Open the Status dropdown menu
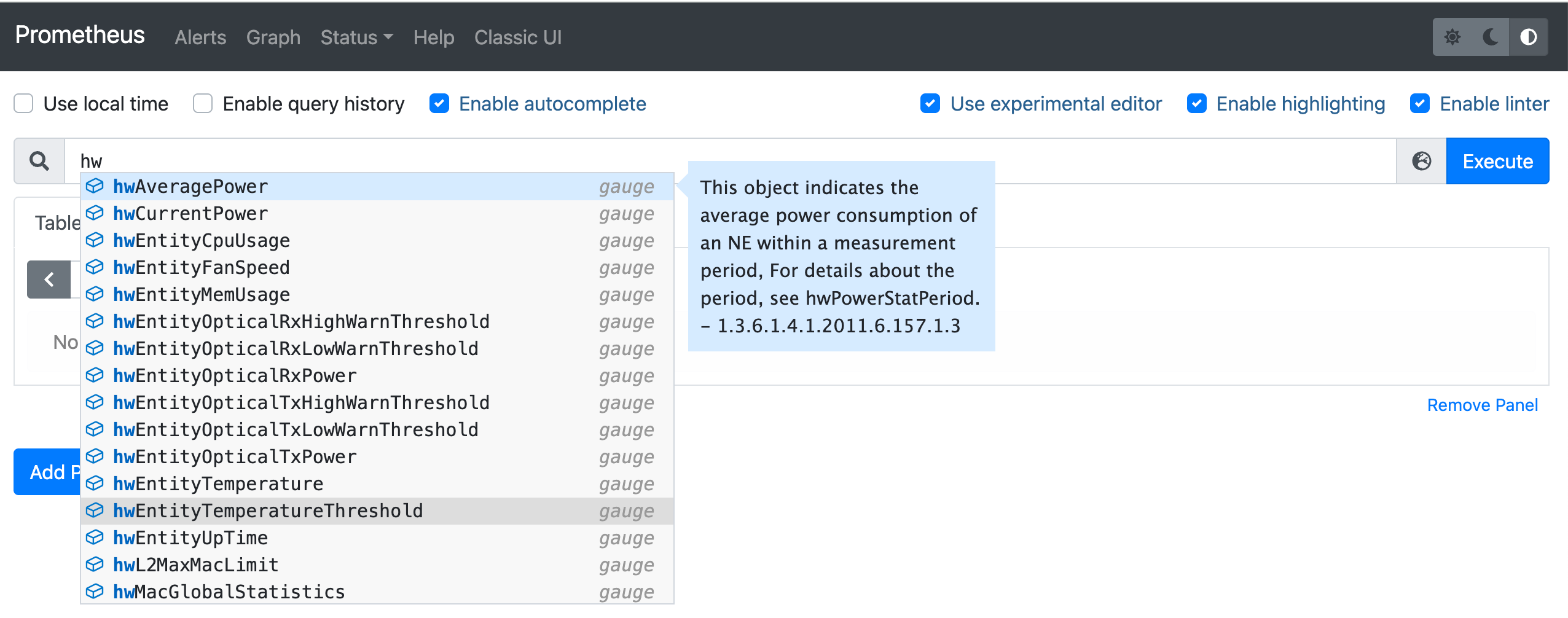 [356, 37]
